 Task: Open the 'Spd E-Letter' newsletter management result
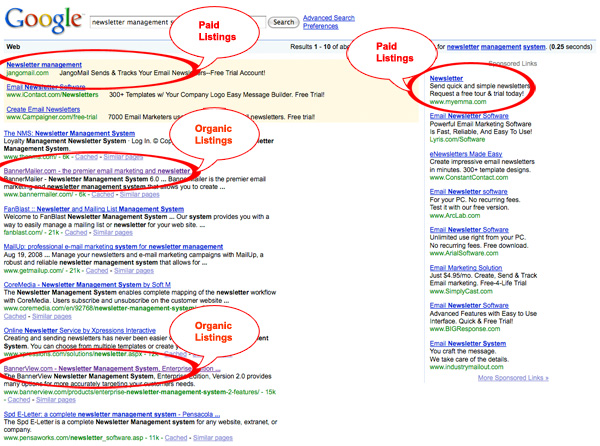112,414
